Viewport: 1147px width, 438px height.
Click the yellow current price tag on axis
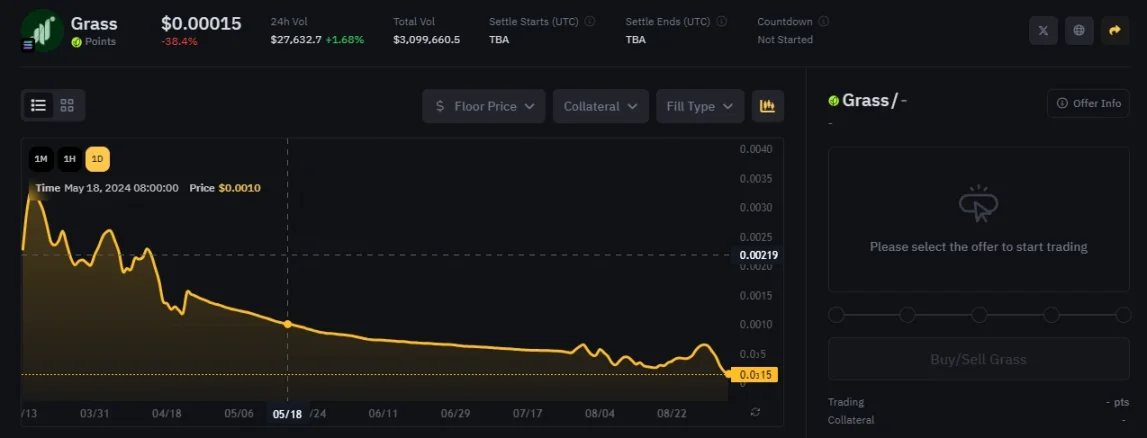click(x=753, y=375)
